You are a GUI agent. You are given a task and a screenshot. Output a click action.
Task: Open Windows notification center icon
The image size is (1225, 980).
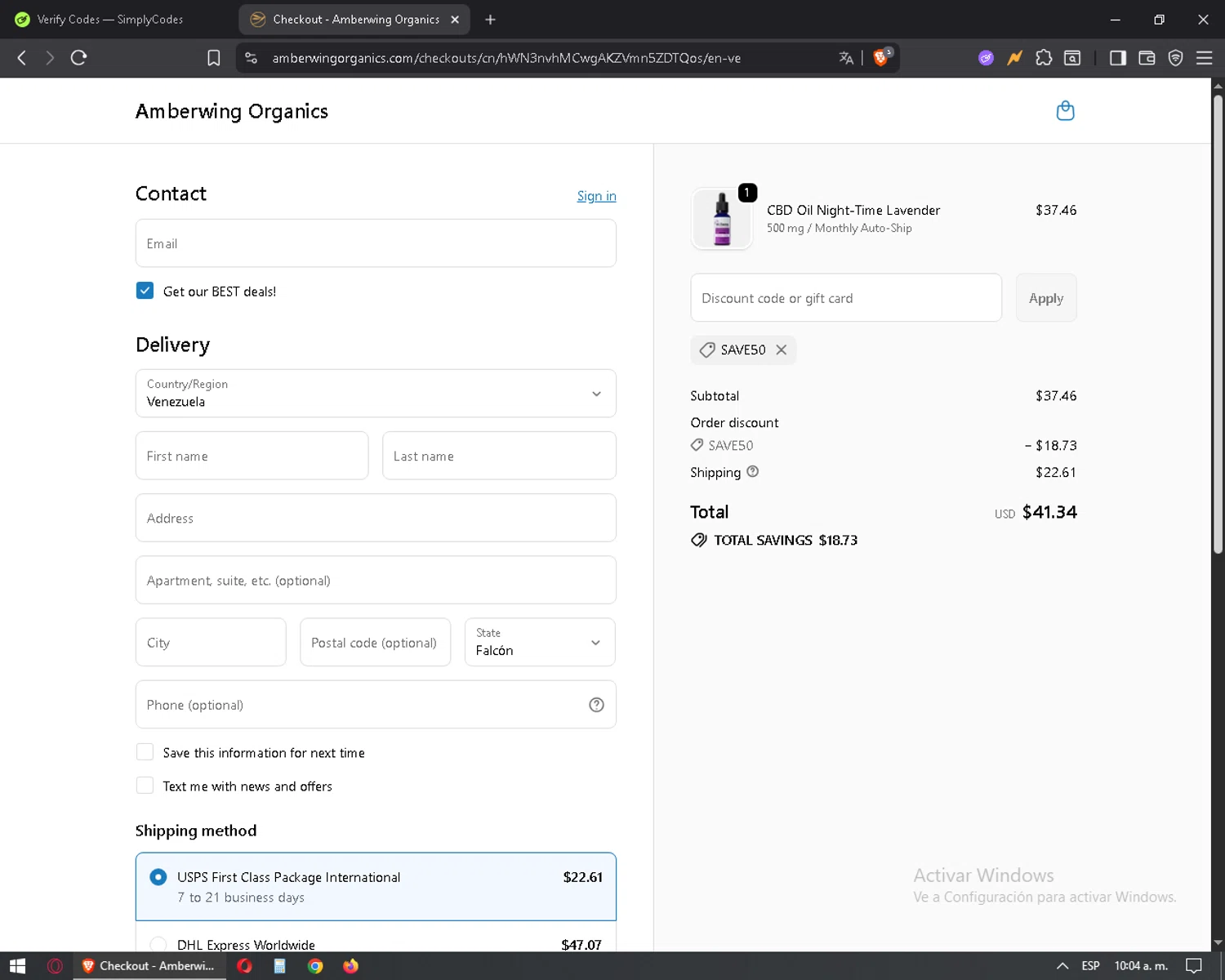pyautogui.click(x=1194, y=966)
